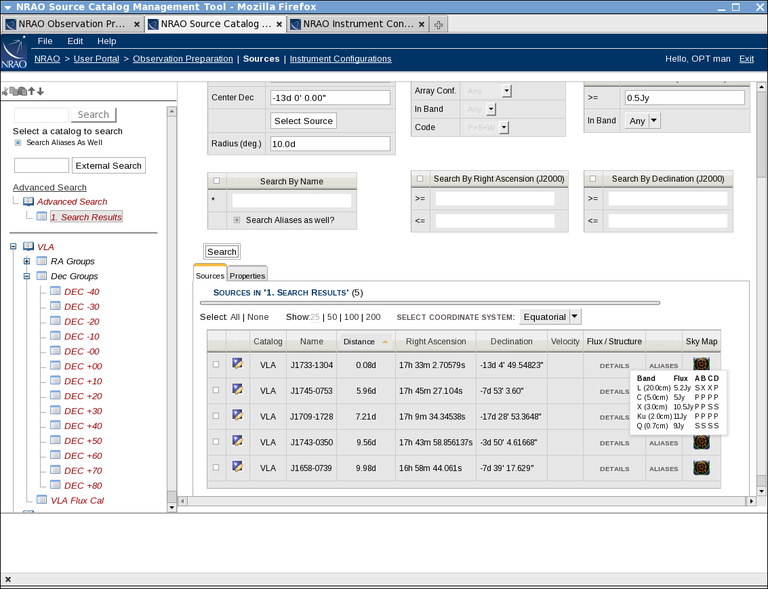Follow the Instrument Configurations link

pos(340,59)
